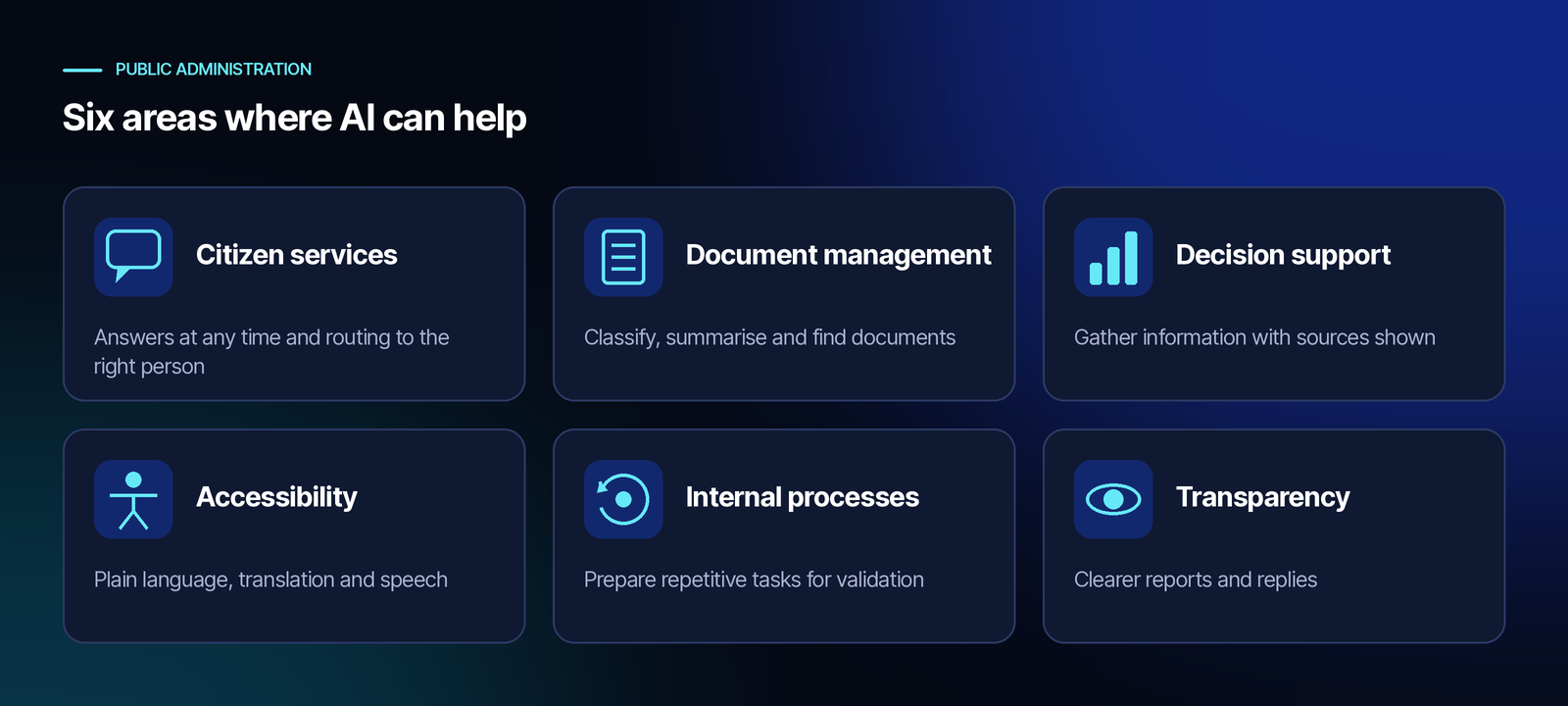Select the 'Transparency' card heading
The image size is (1568, 706).
point(1262,497)
